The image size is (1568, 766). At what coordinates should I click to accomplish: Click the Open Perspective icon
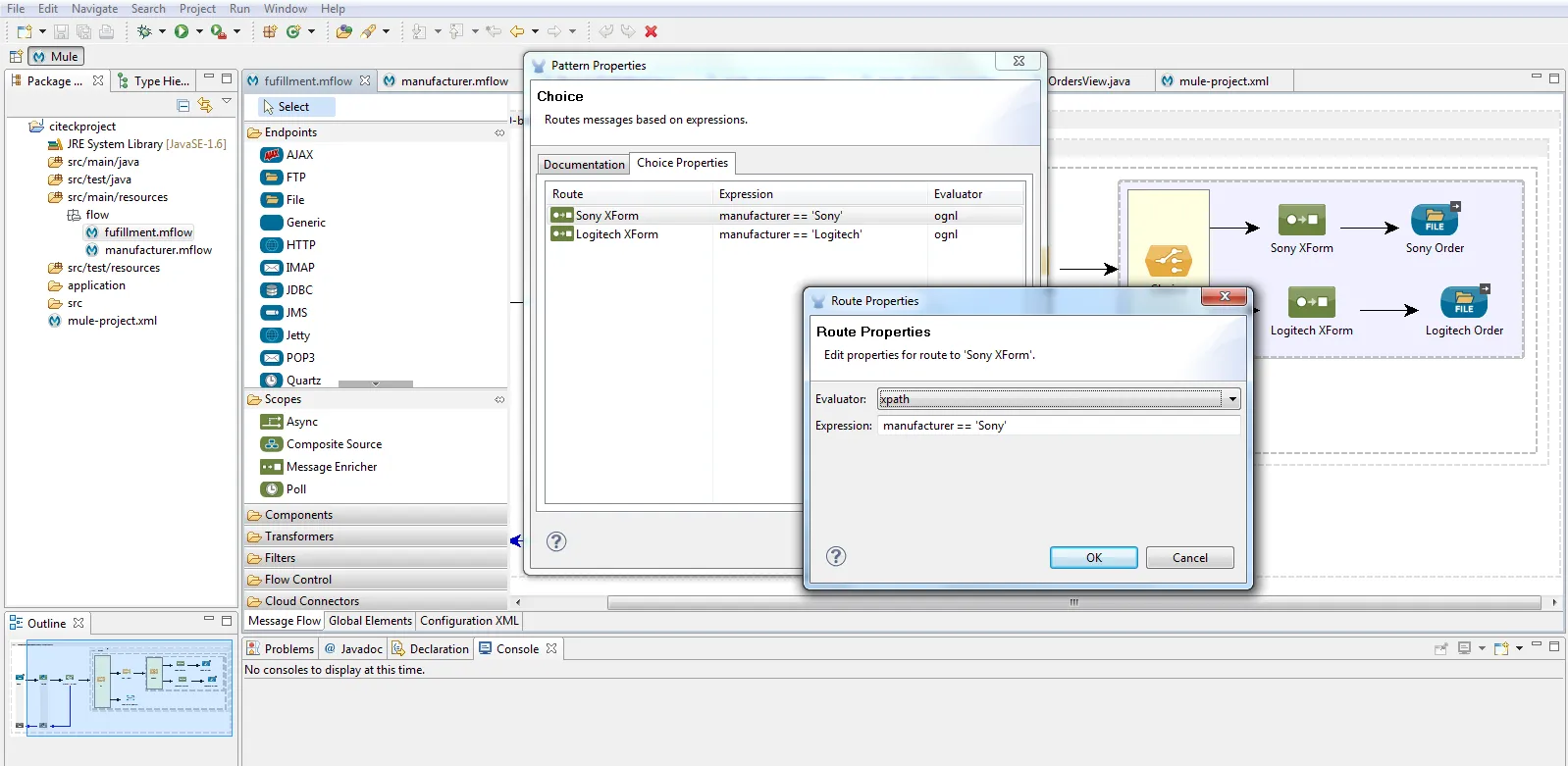pyautogui.click(x=16, y=56)
